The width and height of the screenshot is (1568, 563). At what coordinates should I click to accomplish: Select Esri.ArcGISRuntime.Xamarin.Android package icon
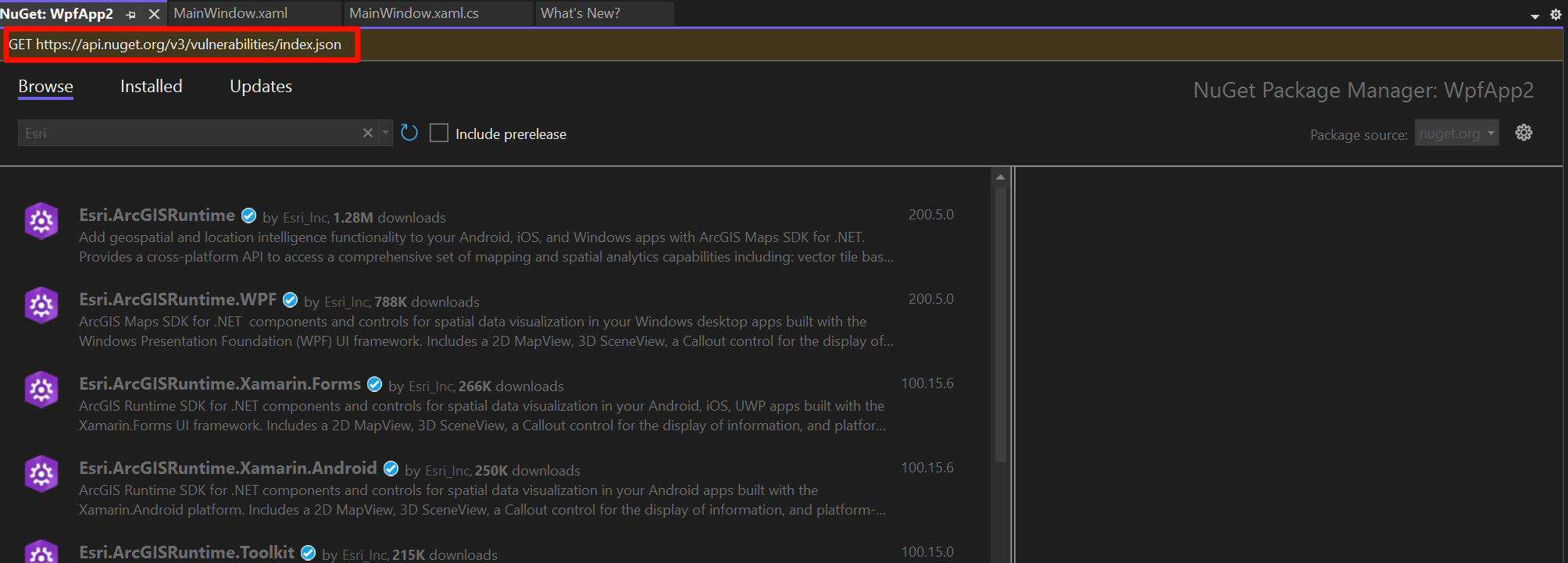pyautogui.click(x=41, y=474)
